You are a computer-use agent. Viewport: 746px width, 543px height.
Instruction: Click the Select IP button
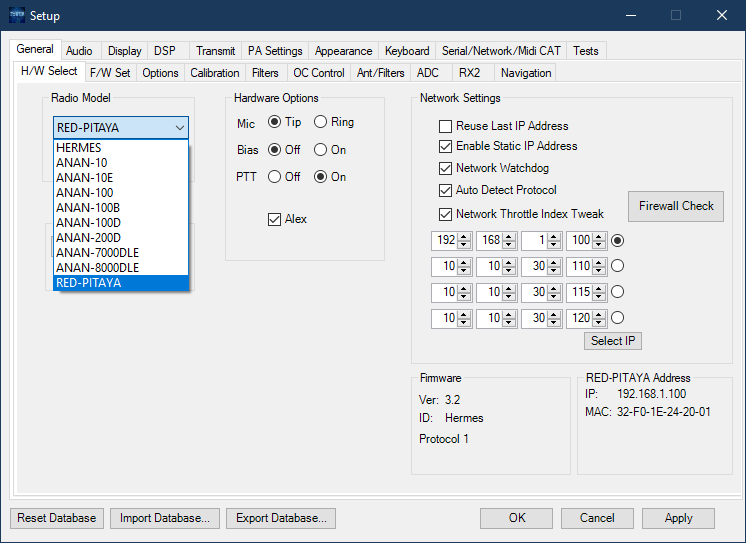point(613,341)
